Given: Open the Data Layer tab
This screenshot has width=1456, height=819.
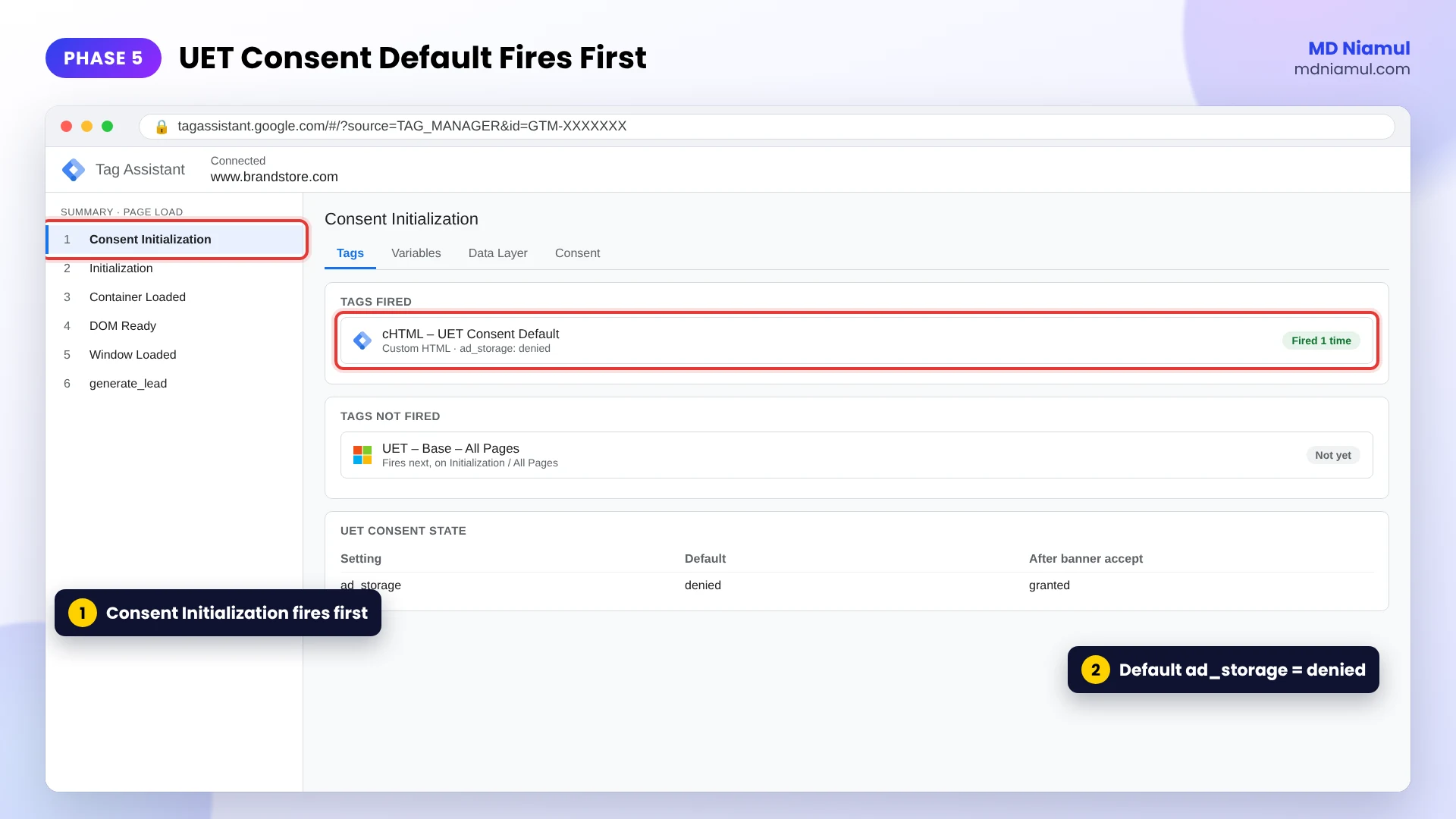Looking at the screenshot, I should pyautogui.click(x=497, y=253).
